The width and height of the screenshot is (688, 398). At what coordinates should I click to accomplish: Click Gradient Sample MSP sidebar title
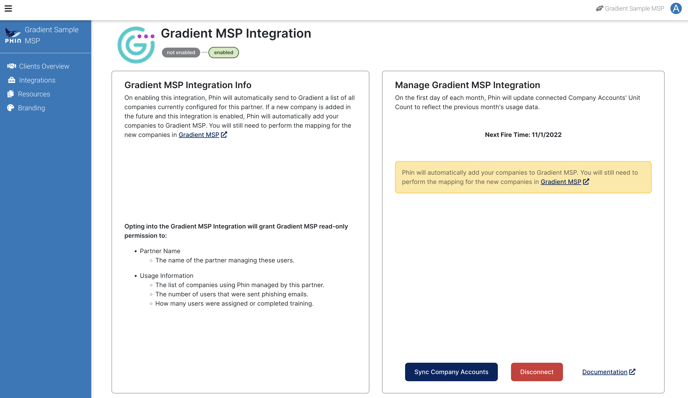[x=51, y=35]
